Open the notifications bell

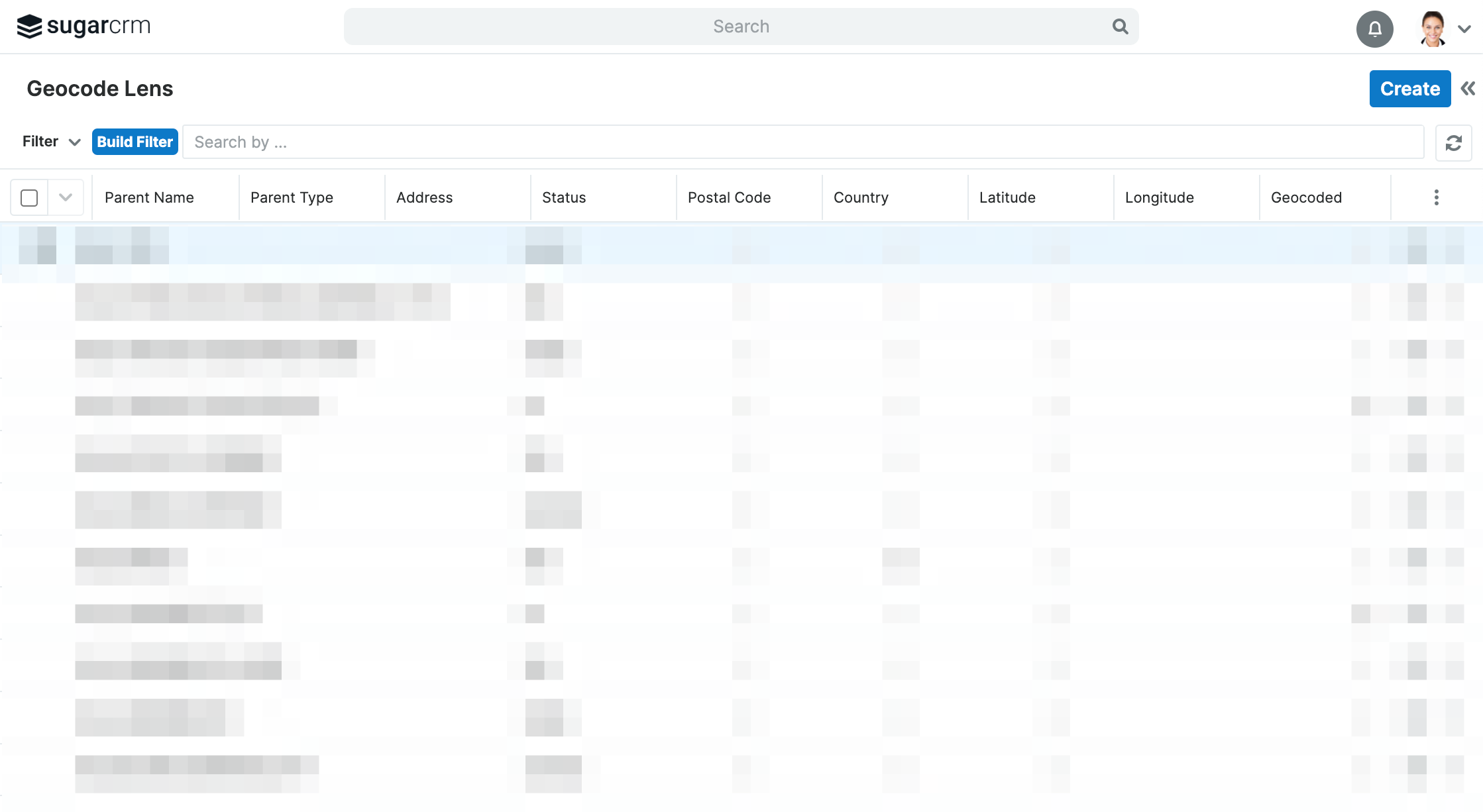[x=1374, y=29]
